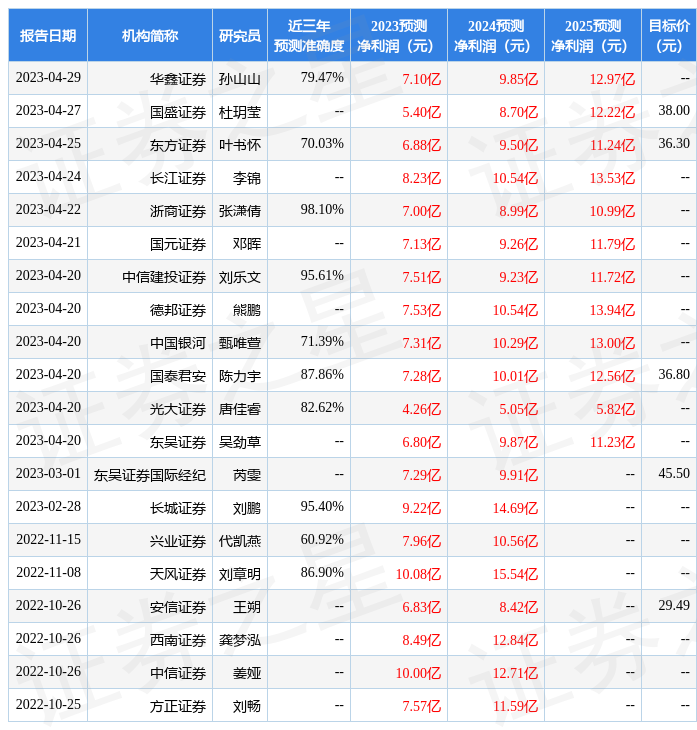697x730 pixels.
Task: Click the 2024预测净利润 column header
Action: (495, 35)
